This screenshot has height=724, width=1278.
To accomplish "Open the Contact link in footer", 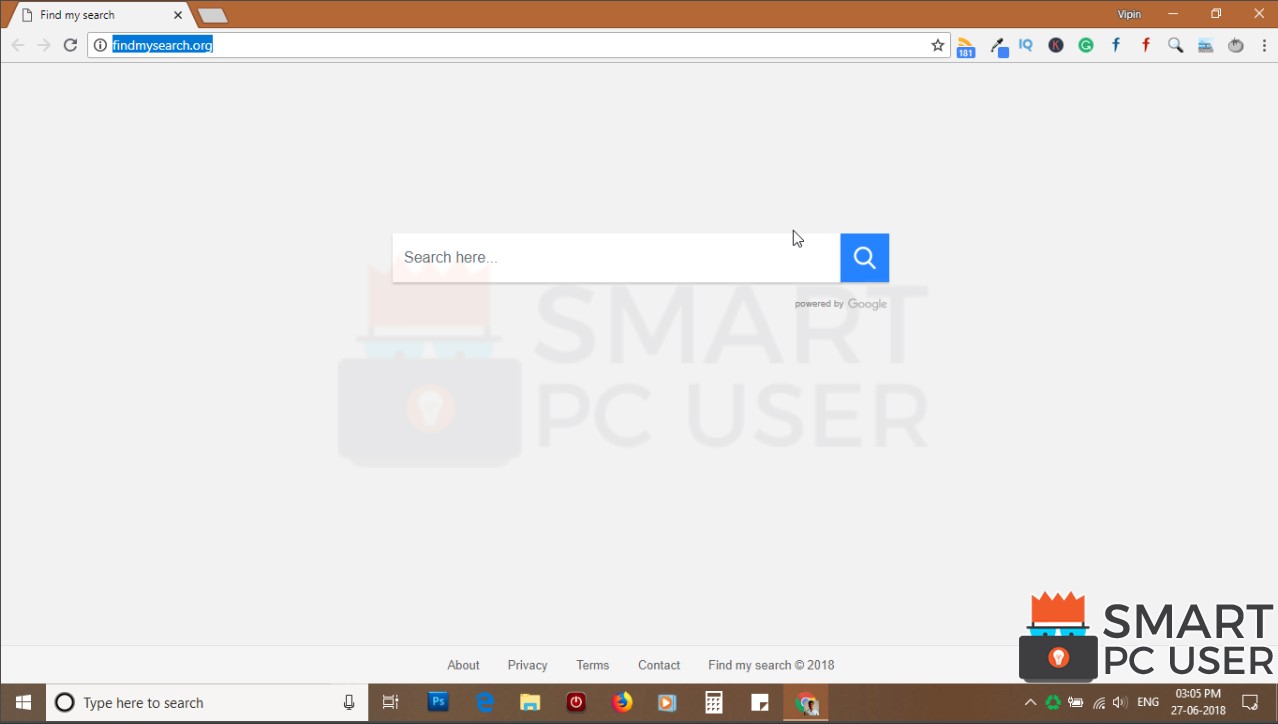I will point(659,665).
